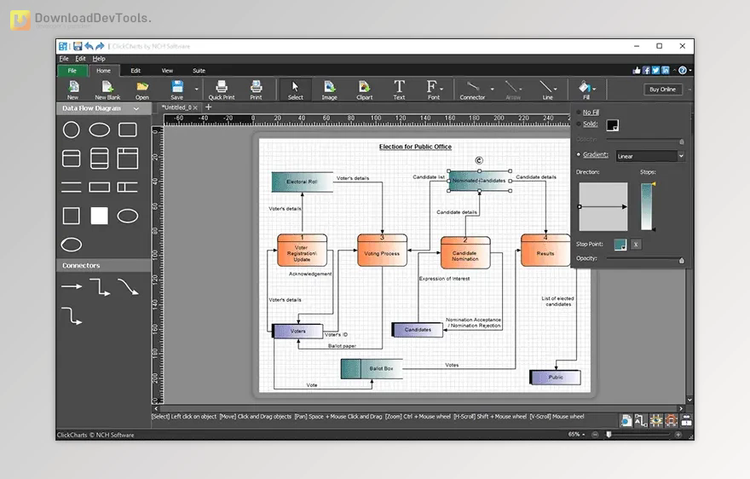
Task: Click the Solid fill black color swatch
Action: click(612, 125)
